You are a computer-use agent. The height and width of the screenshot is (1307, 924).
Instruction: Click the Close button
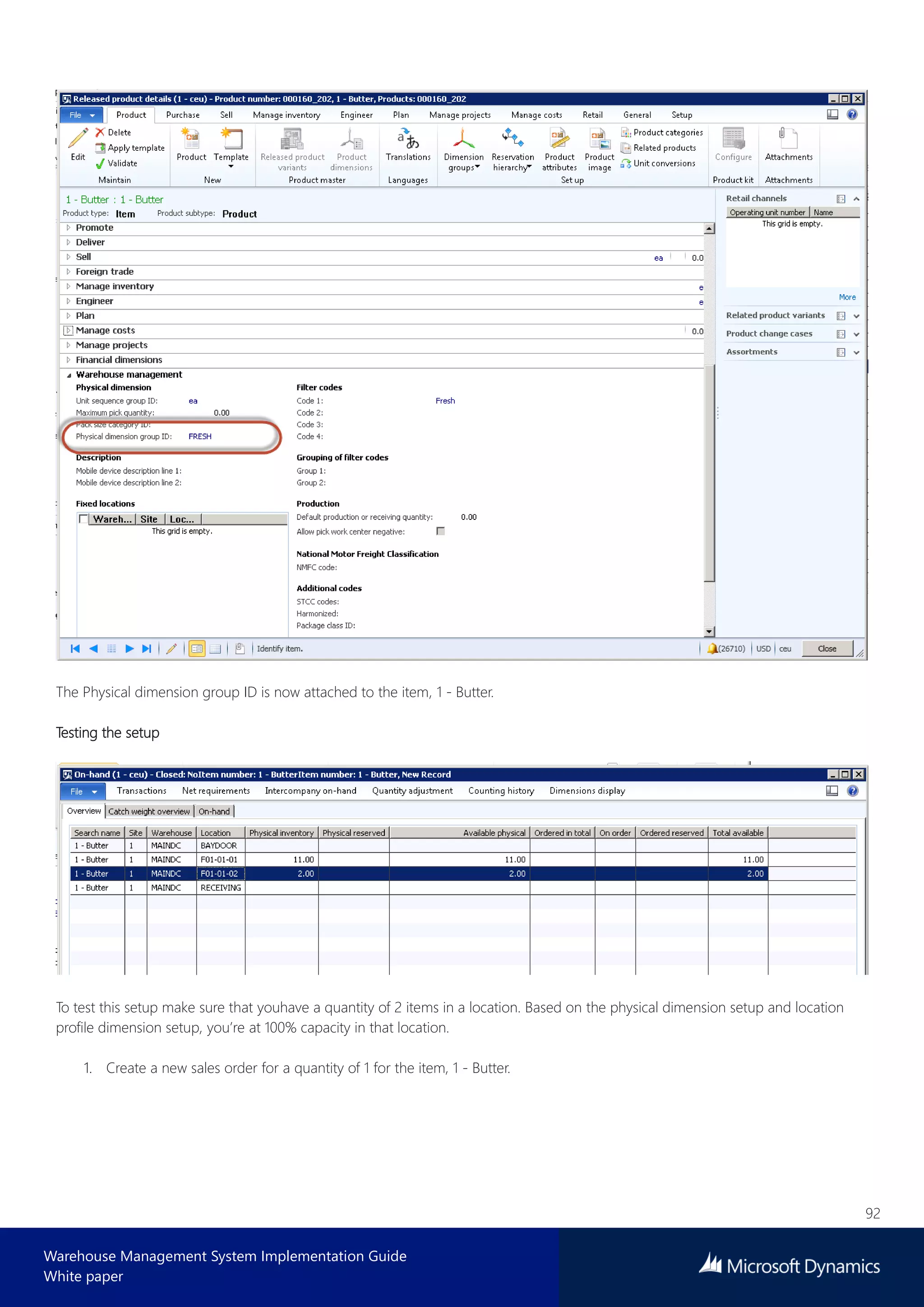827,649
